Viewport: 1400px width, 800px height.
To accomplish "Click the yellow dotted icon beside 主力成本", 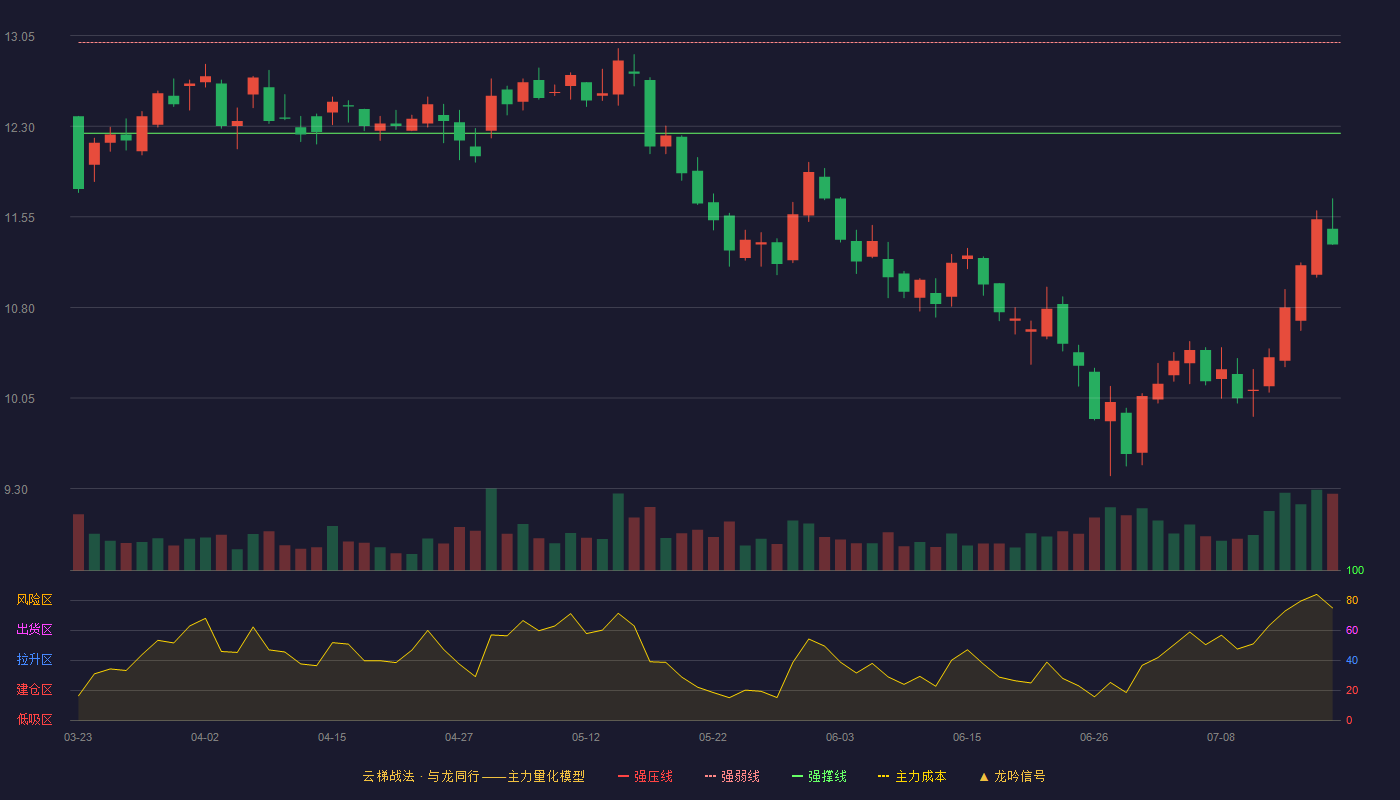I will point(883,776).
